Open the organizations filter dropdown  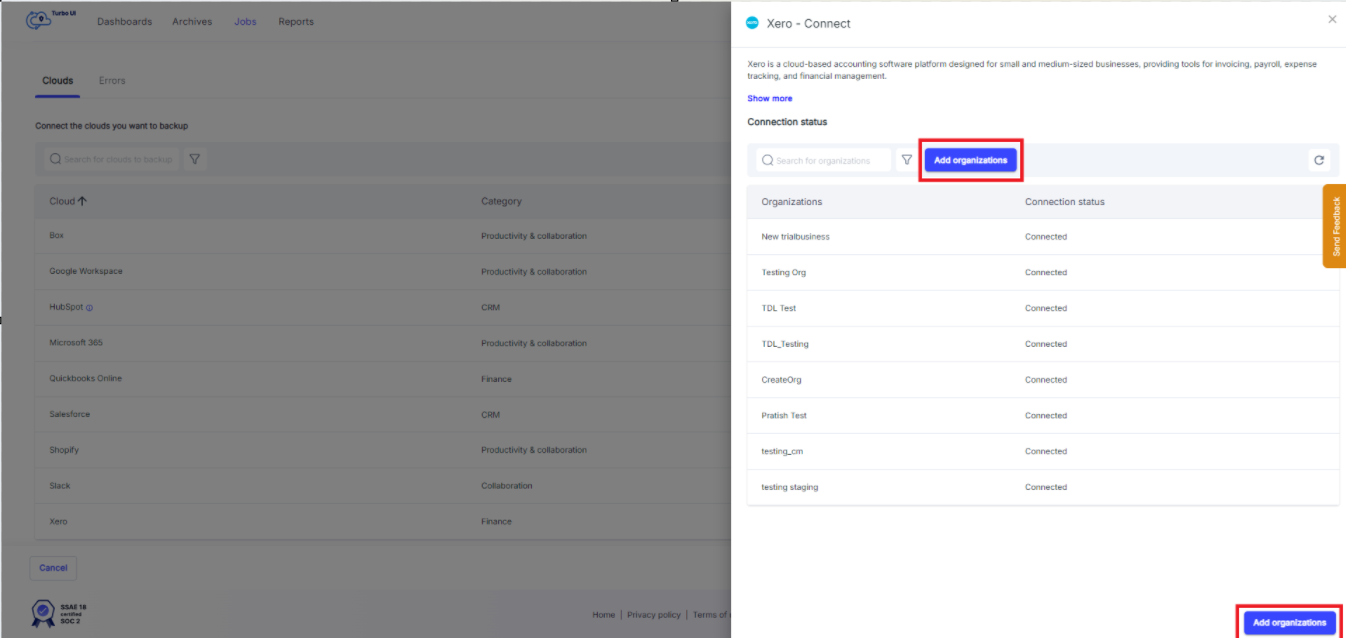[906, 160]
